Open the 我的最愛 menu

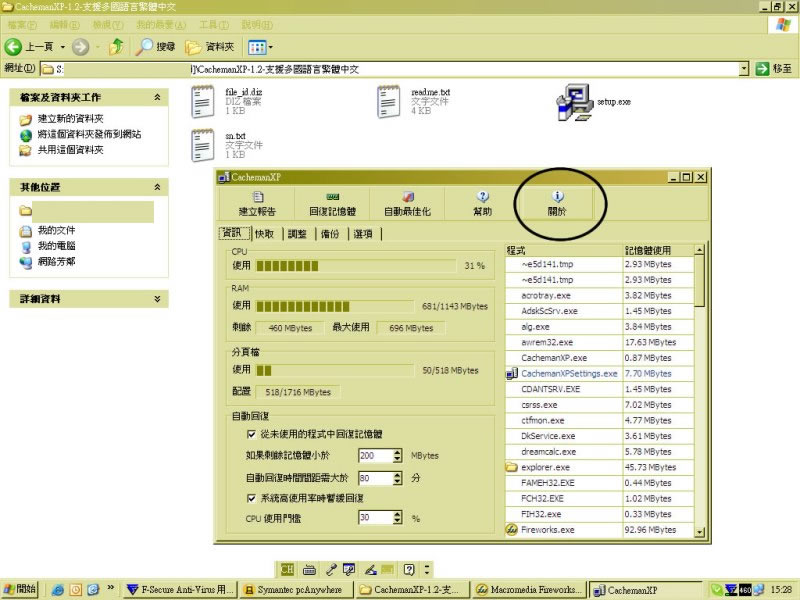[161, 24]
